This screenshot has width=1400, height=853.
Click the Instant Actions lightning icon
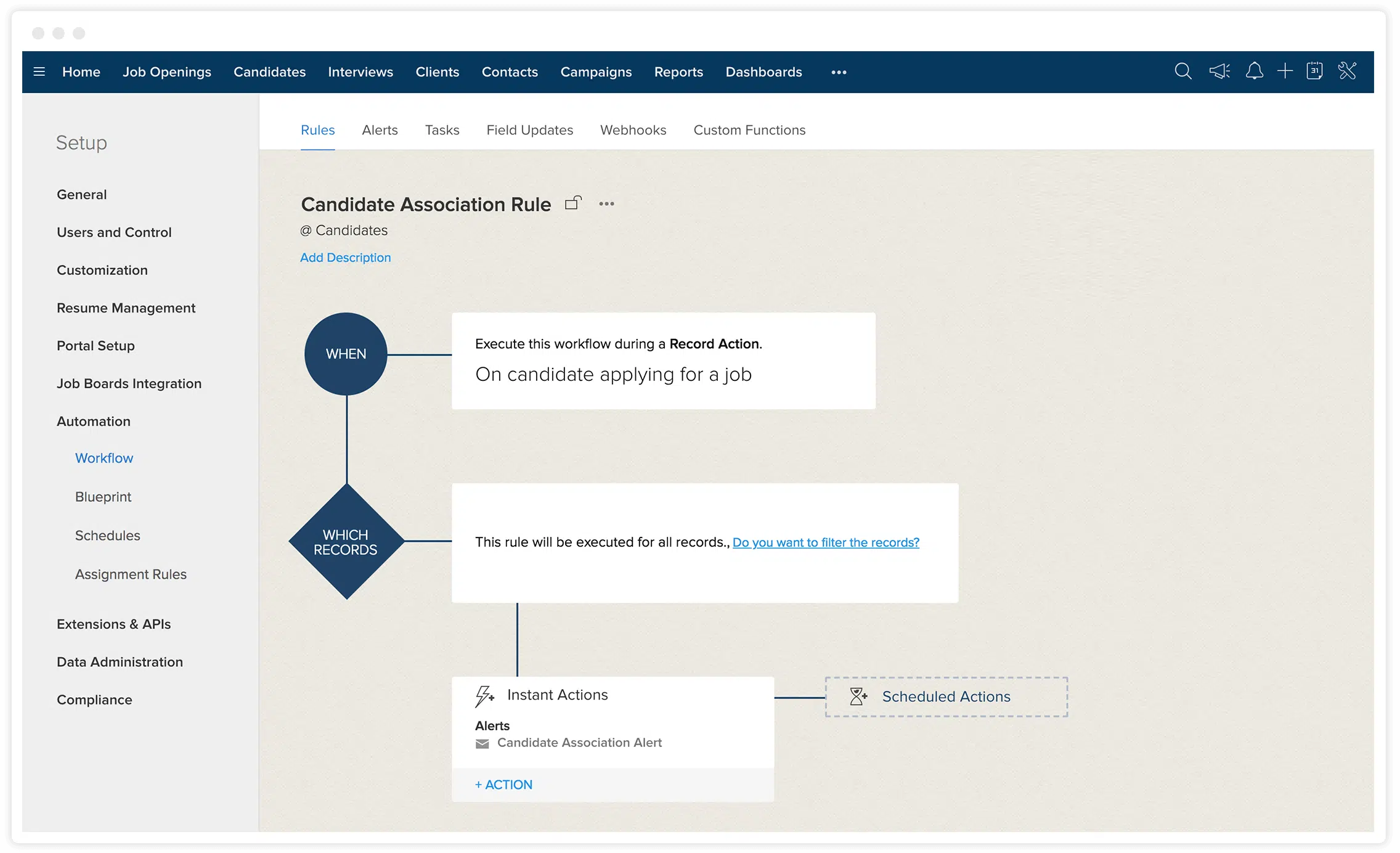tap(484, 696)
